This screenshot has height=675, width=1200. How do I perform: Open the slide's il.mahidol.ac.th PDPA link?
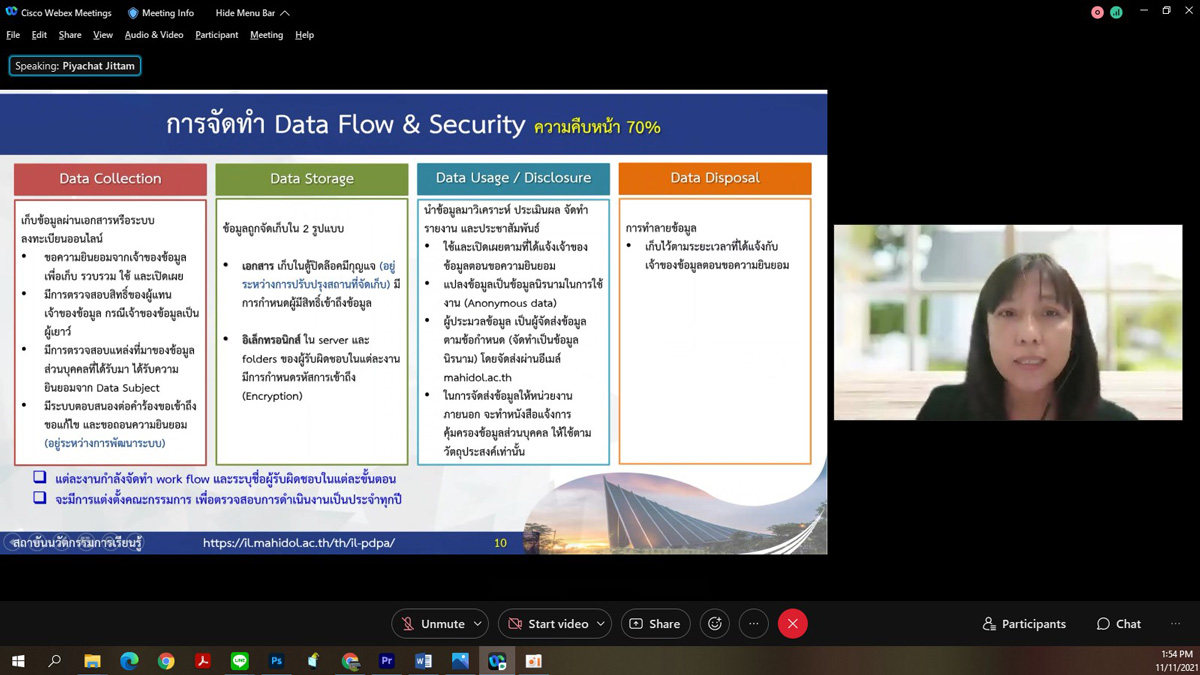click(298, 543)
